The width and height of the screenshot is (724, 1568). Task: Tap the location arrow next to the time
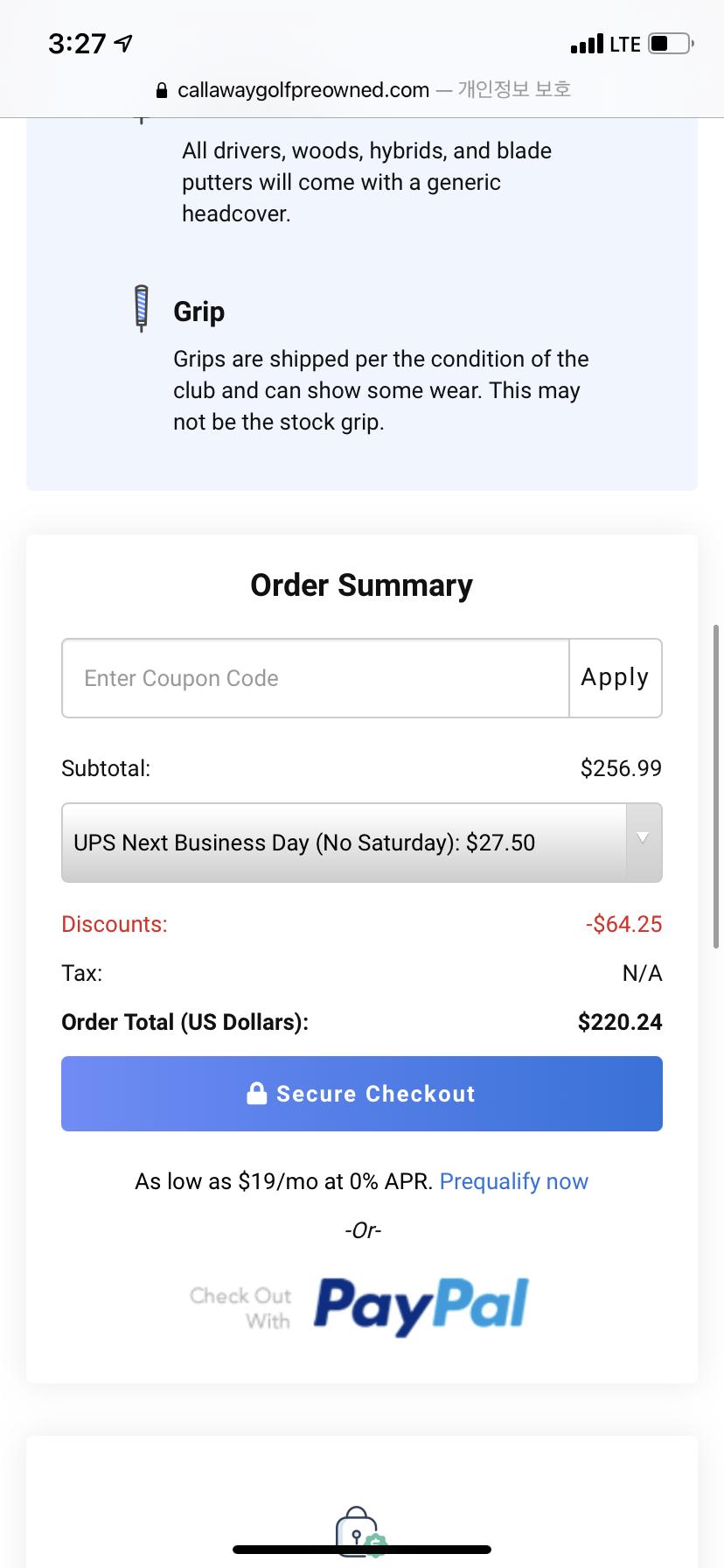[x=124, y=43]
